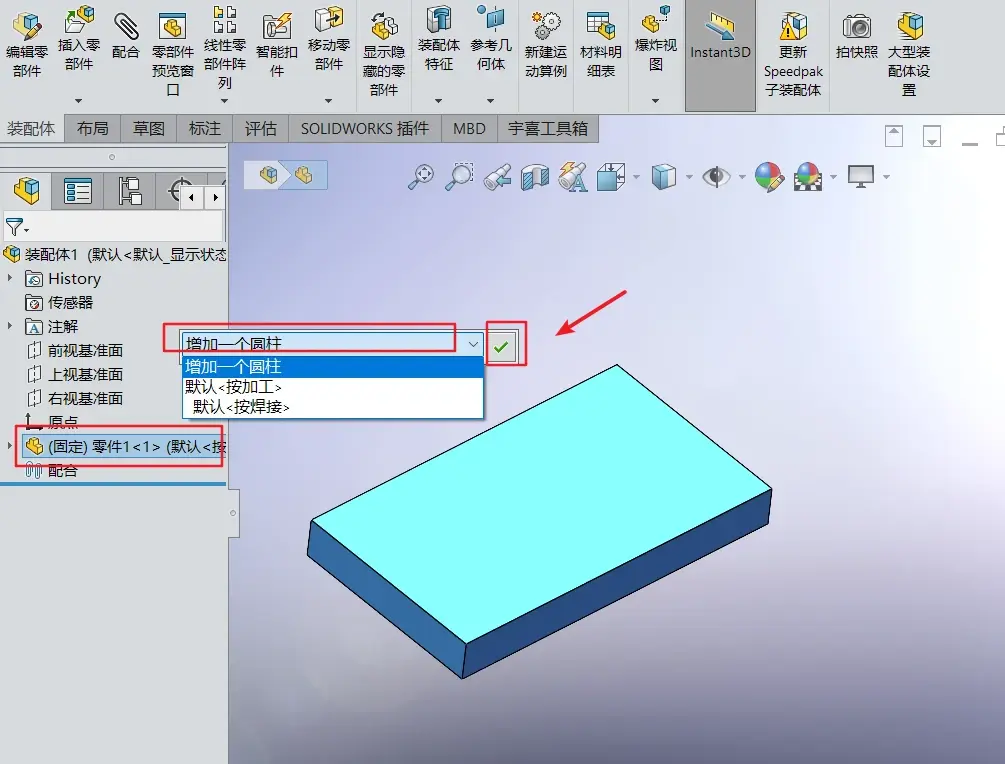Viewport: 1005px width, 764px height.
Task: Click right arrow of manager tab scroller
Action: pos(215,197)
